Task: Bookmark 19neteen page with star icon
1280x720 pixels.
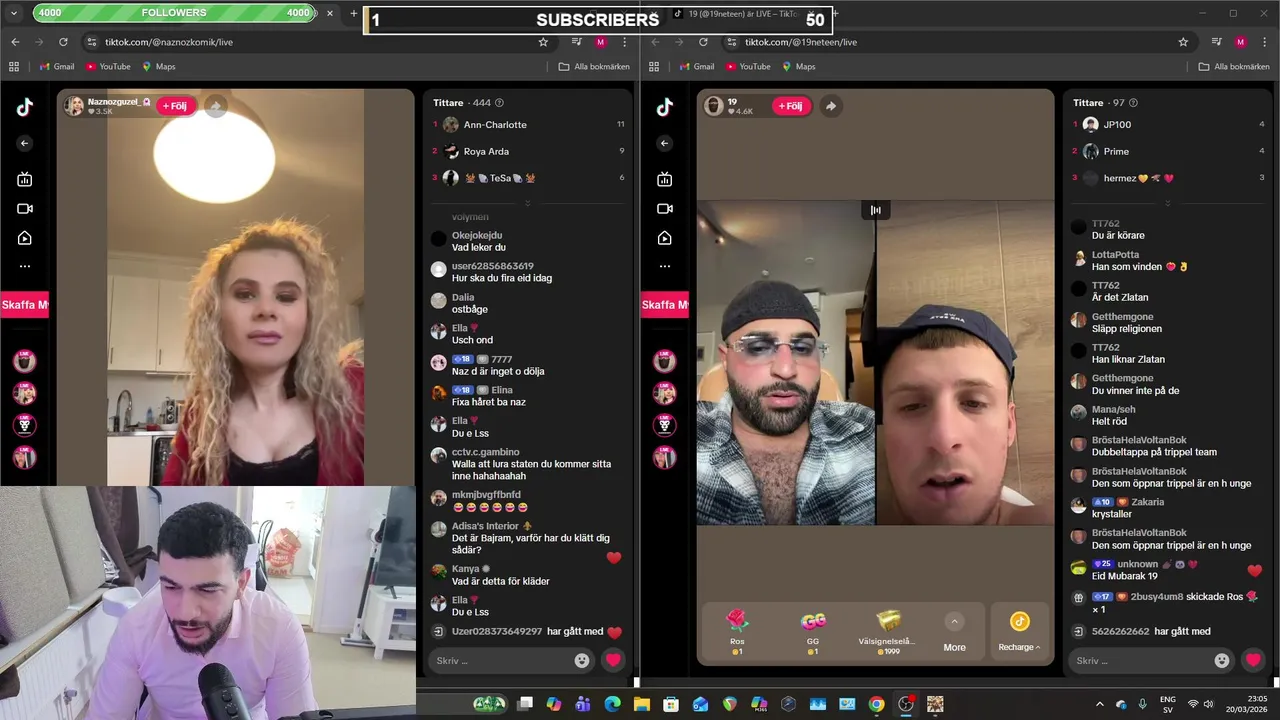Action: tap(1183, 42)
